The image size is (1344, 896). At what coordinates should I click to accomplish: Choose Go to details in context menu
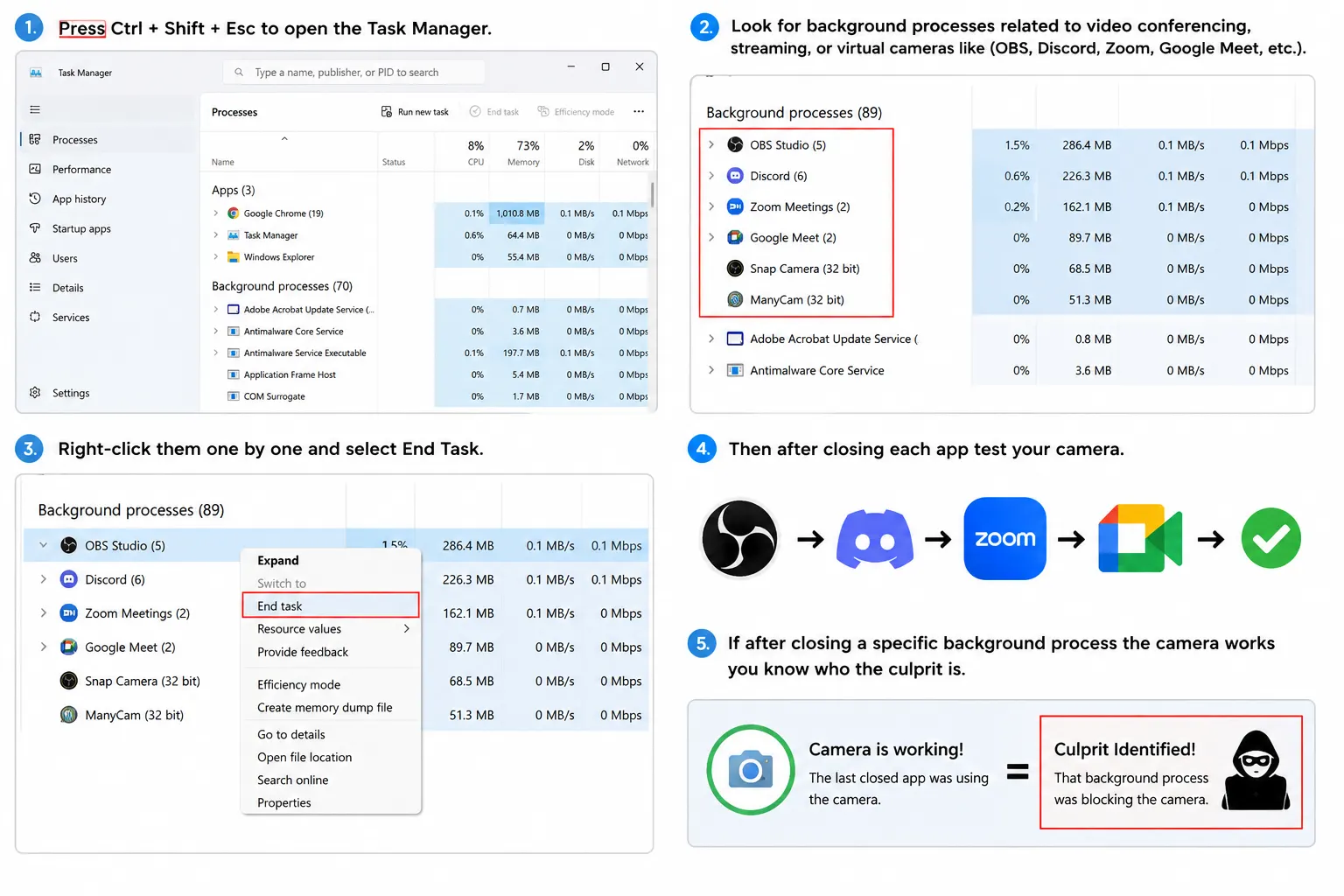point(331,735)
